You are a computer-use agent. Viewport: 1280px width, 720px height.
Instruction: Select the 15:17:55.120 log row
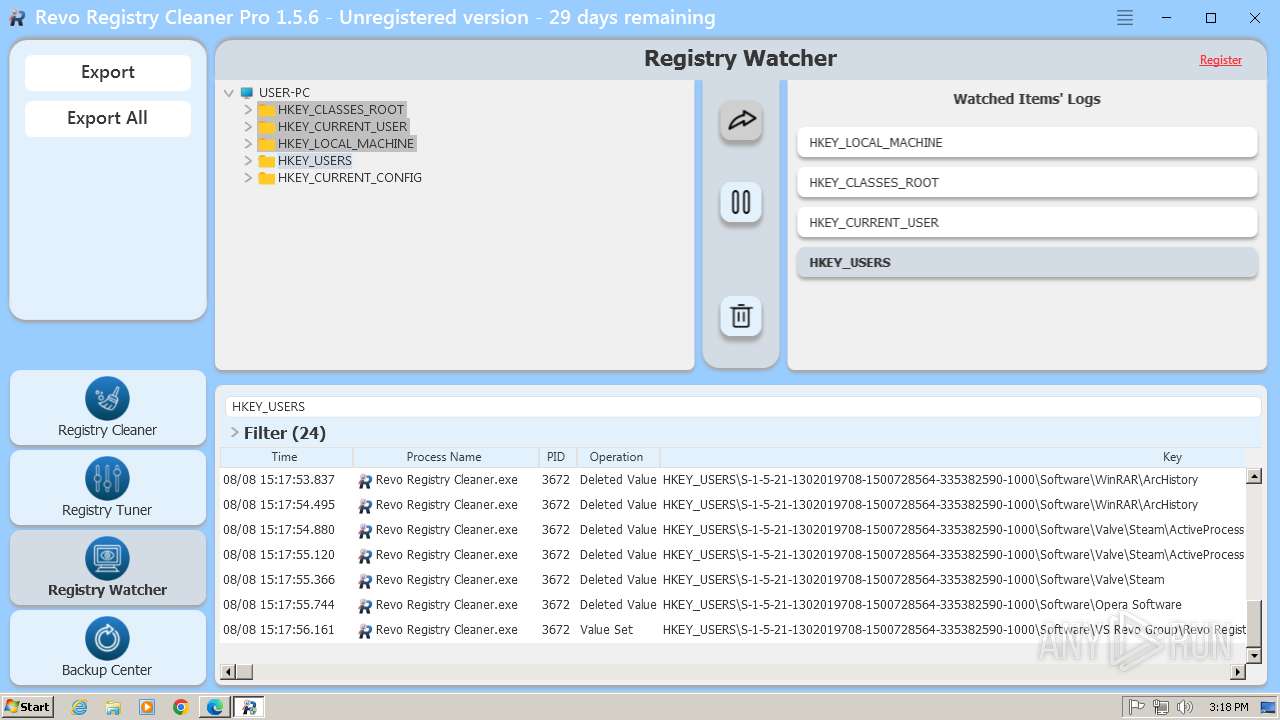pos(733,555)
